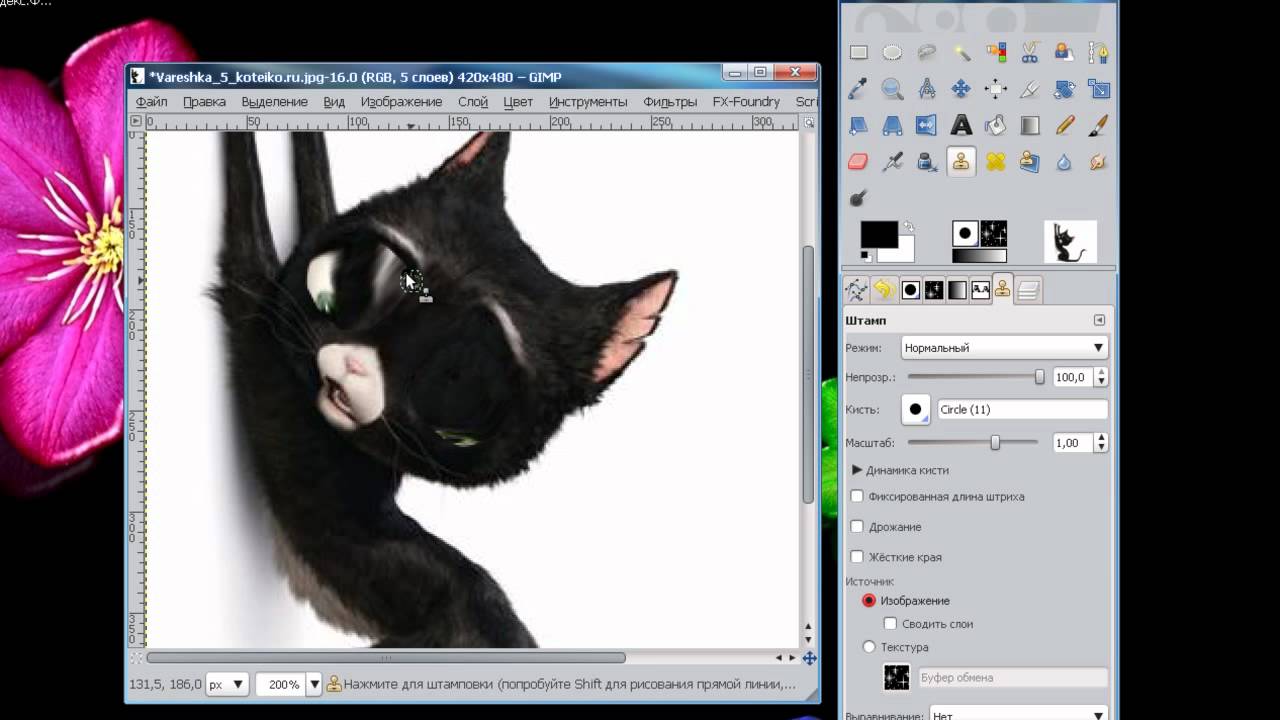Select the Move tool
1280x720 pixels.
point(962,89)
